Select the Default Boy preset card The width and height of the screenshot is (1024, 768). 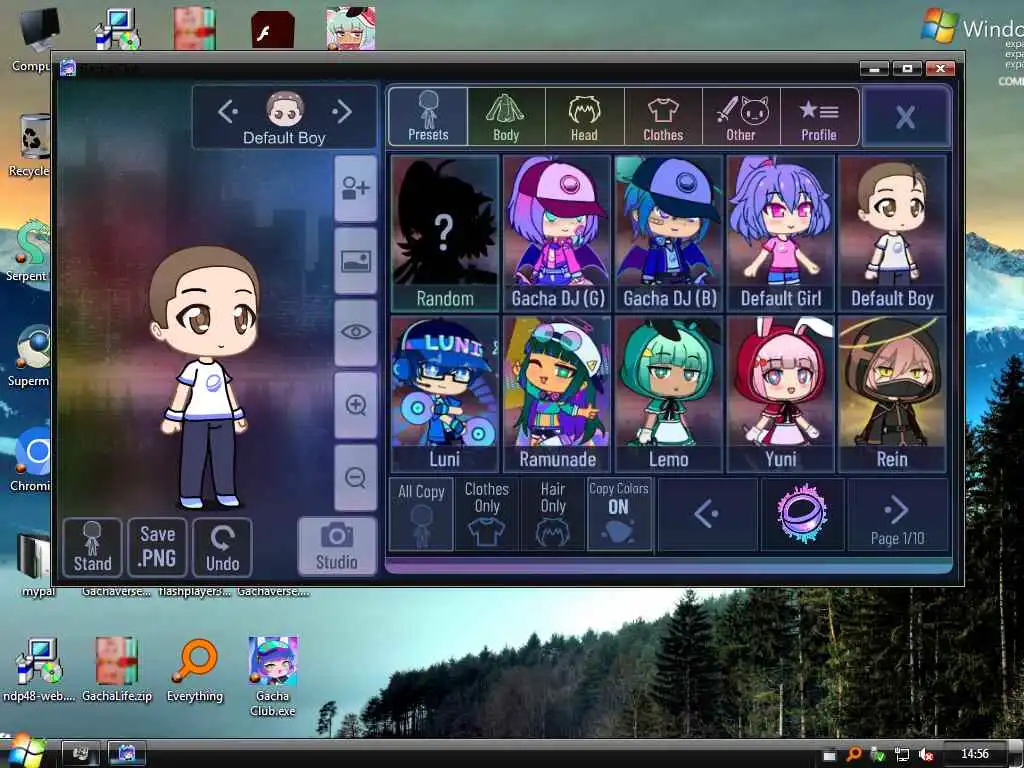pyautogui.click(x=892, y=233)
